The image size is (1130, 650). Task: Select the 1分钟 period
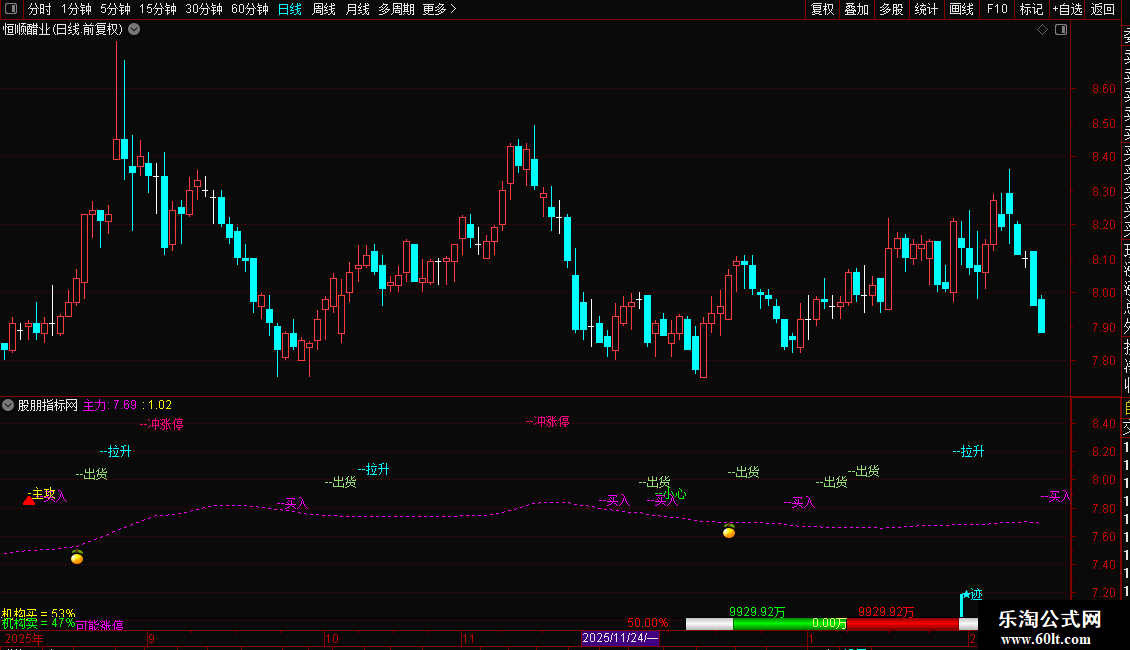point(76,9)
